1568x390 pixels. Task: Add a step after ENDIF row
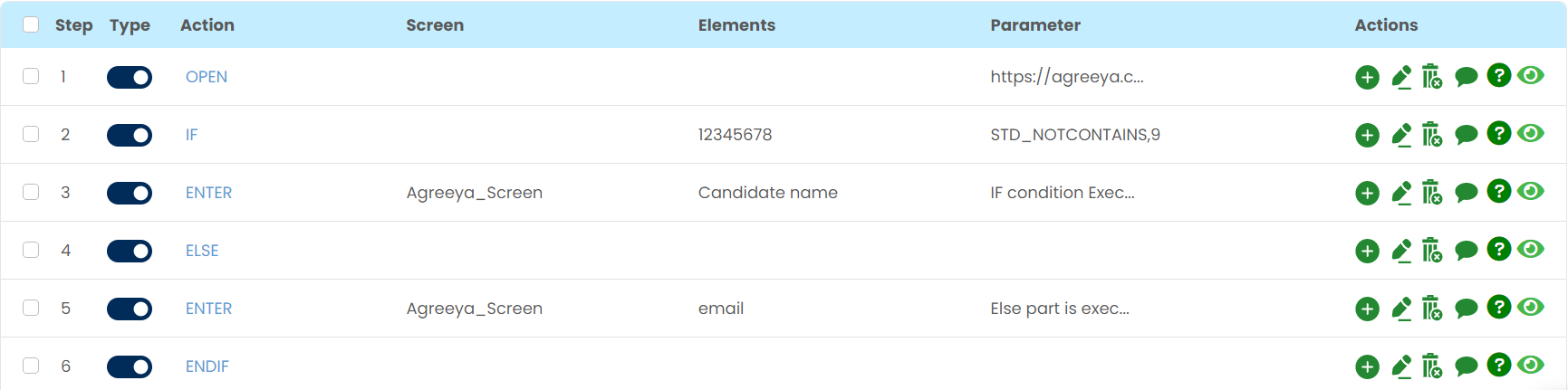click(x=1367, y=366)
